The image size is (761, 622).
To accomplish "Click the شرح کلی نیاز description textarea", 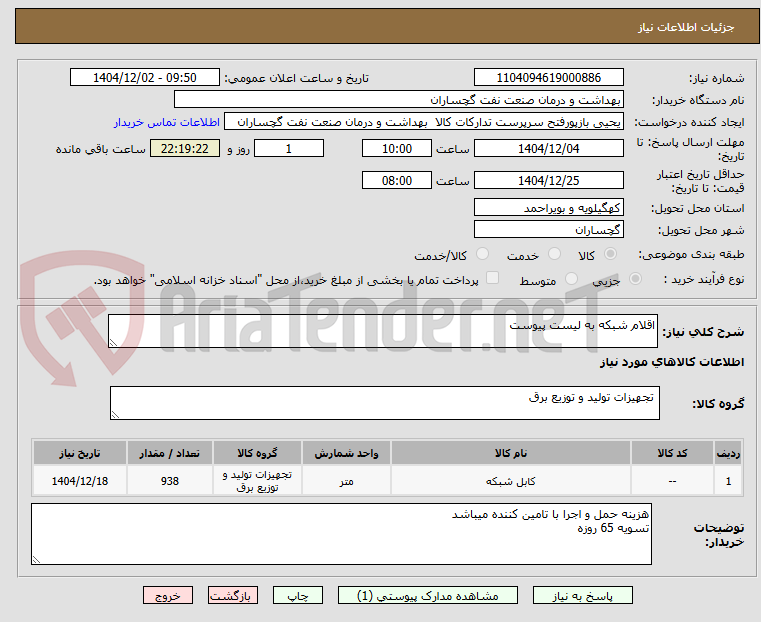I will (382, 331).
